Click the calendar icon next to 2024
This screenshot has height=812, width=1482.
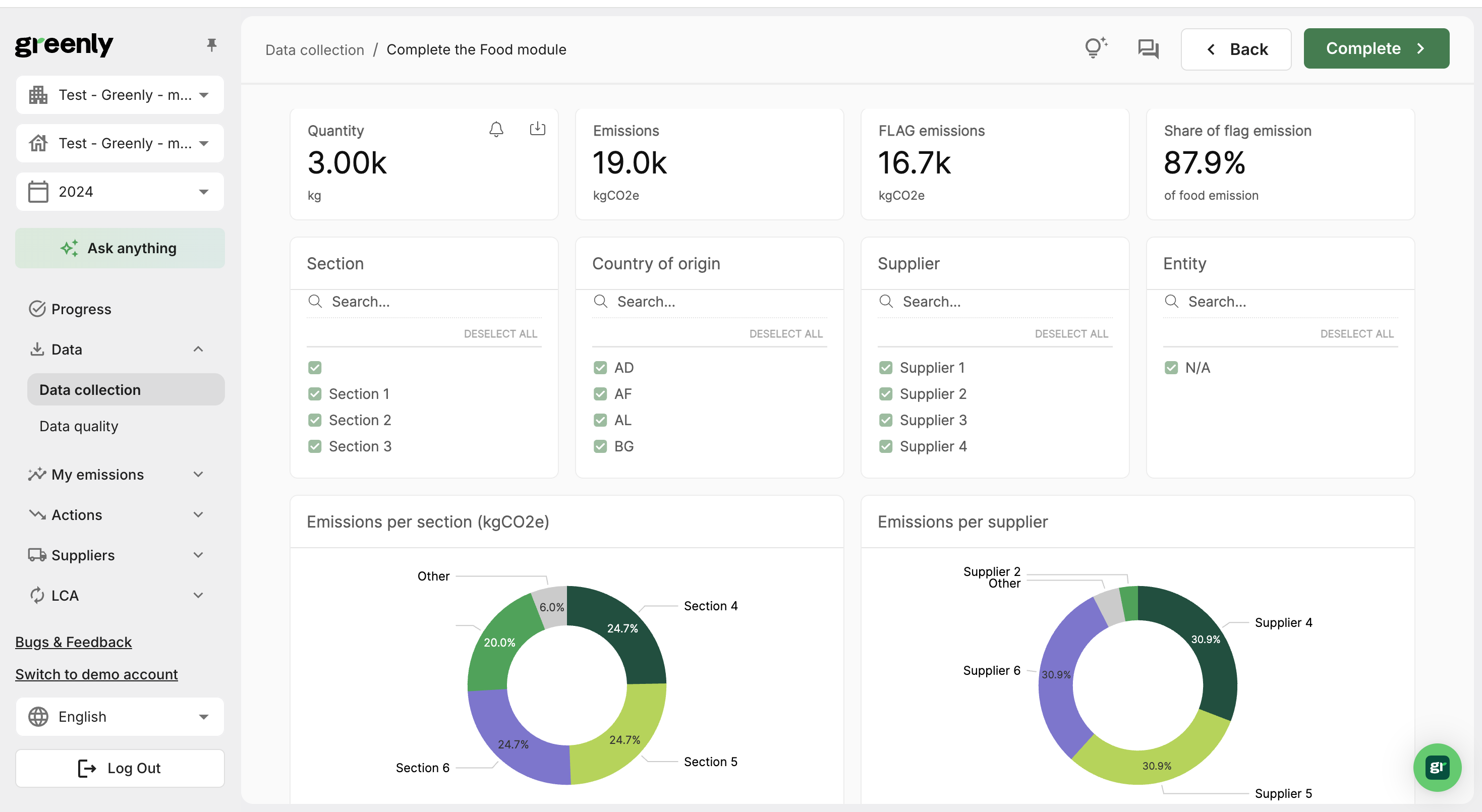pyautogui.click(x=38, y=192)
